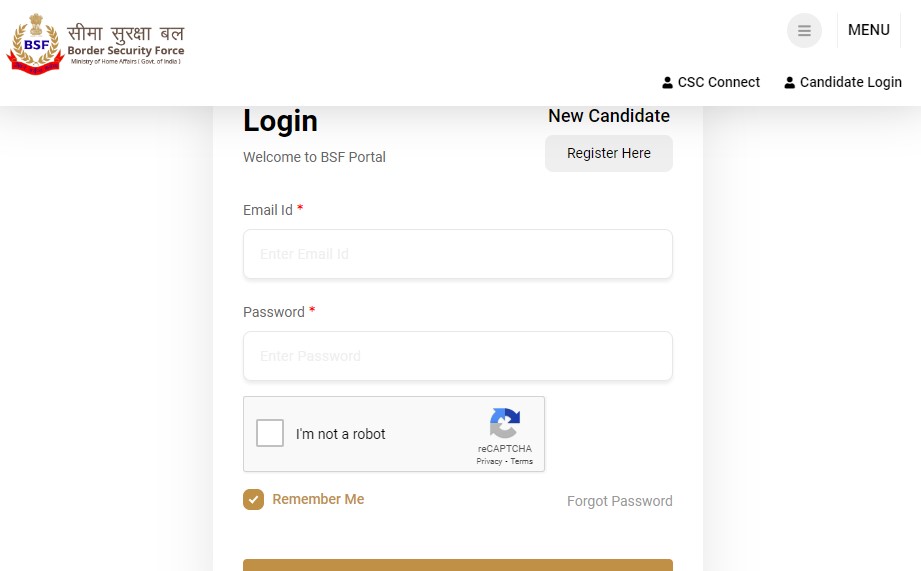Check the I'm not a robot box

coord(270,433)
